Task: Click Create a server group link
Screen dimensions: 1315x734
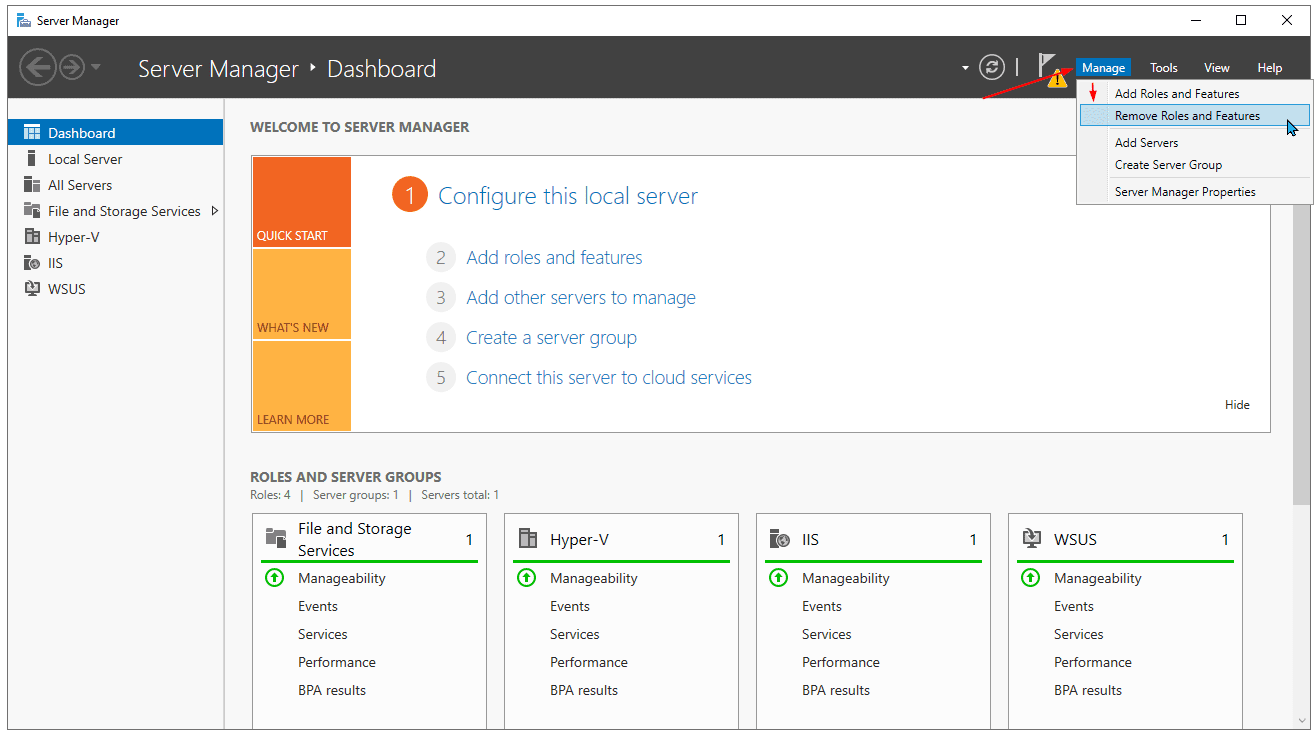Action: [551, 338]
